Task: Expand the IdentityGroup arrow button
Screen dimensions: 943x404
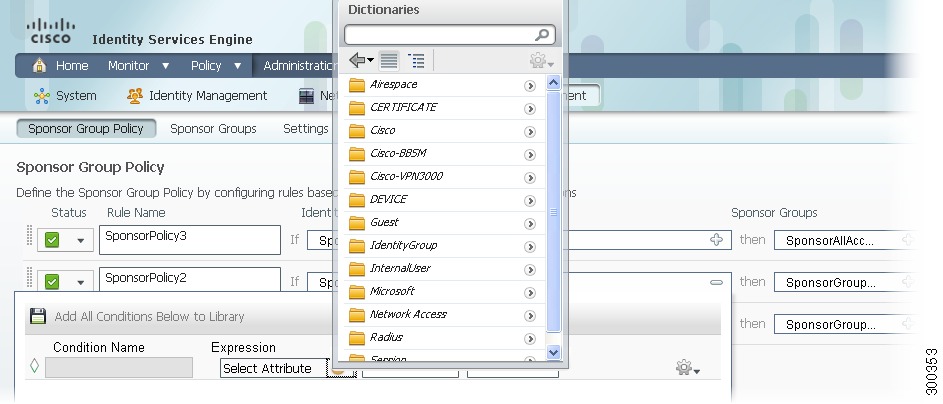Action: tap(530, 246)
